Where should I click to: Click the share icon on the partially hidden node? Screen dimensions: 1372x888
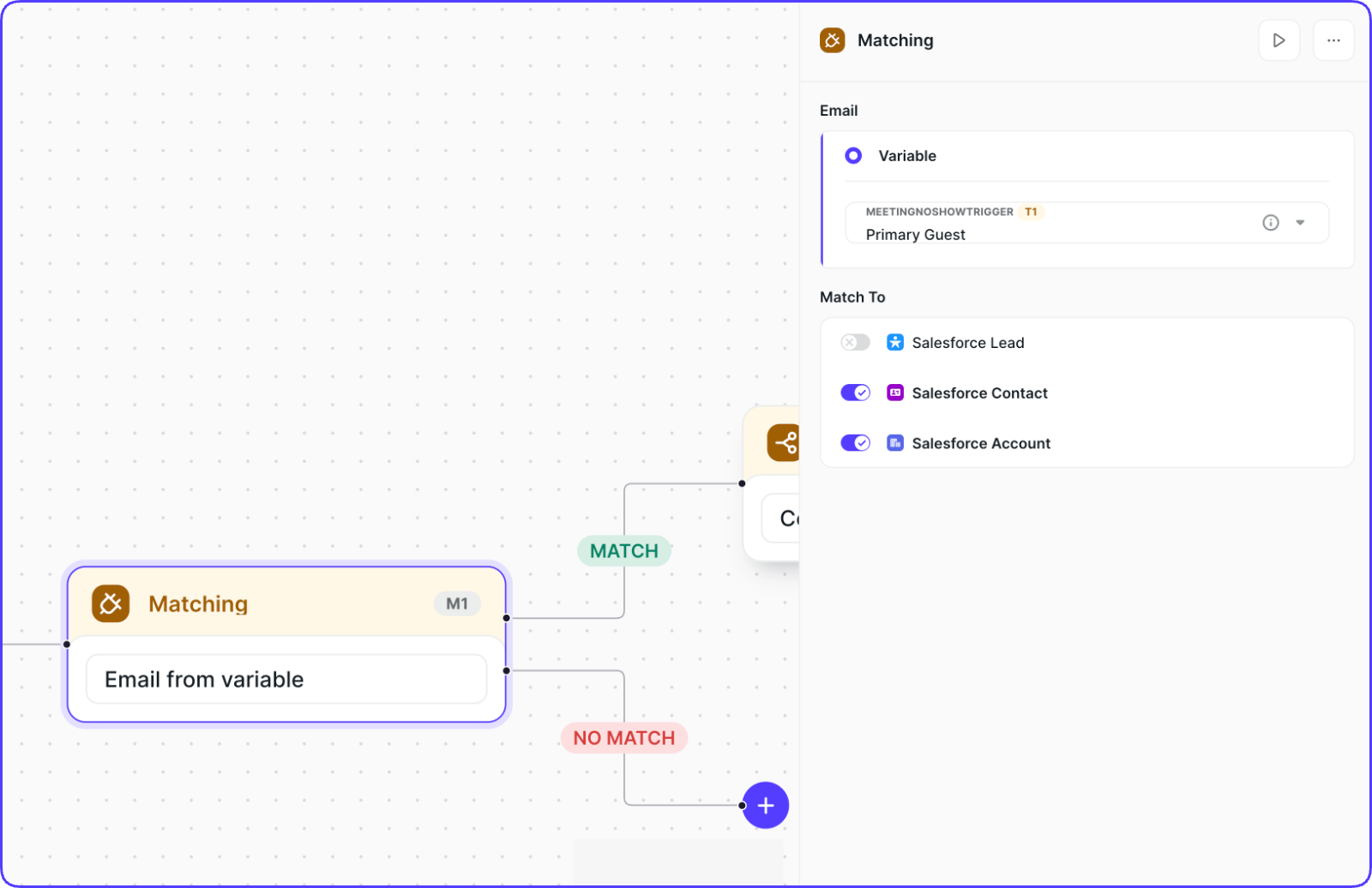(784, 443)
